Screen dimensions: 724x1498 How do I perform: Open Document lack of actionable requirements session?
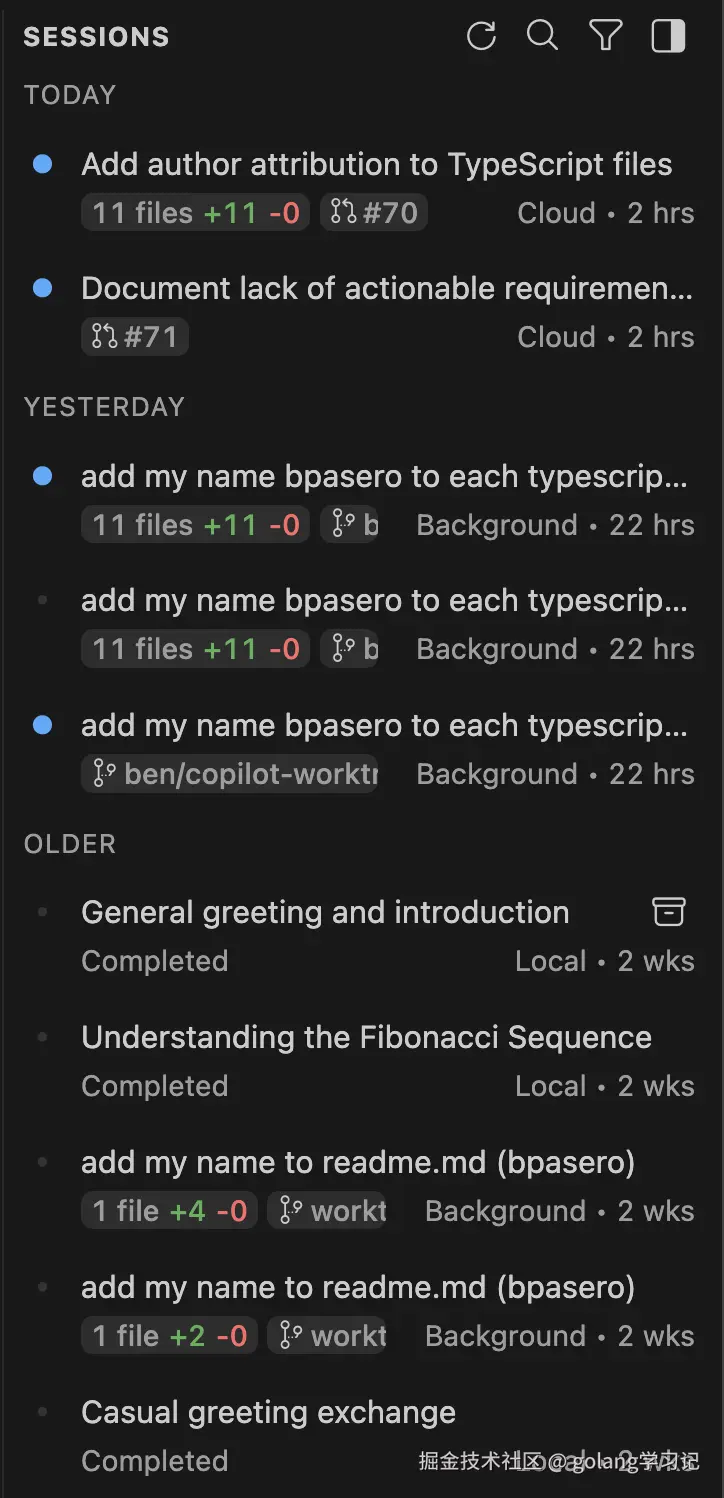pyautogui.click(x=386, y=288)
